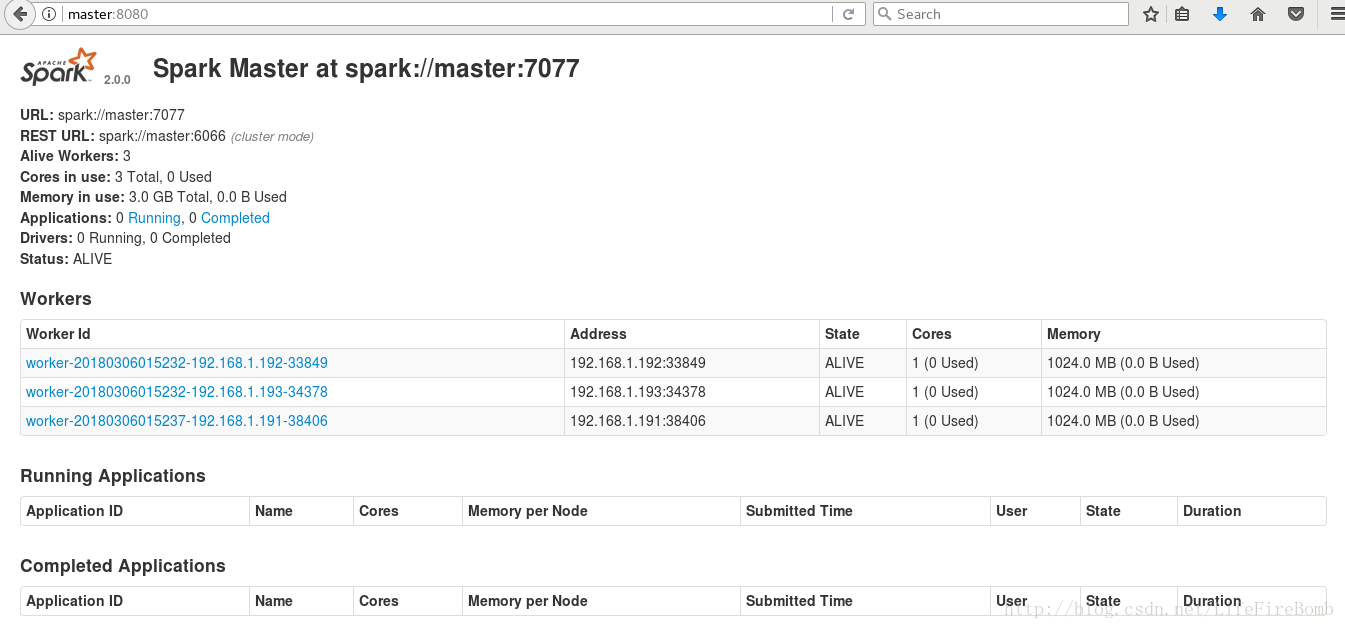Bookmark this page with the star icon
The image size is (1345, 629).
click(1151, 14)
